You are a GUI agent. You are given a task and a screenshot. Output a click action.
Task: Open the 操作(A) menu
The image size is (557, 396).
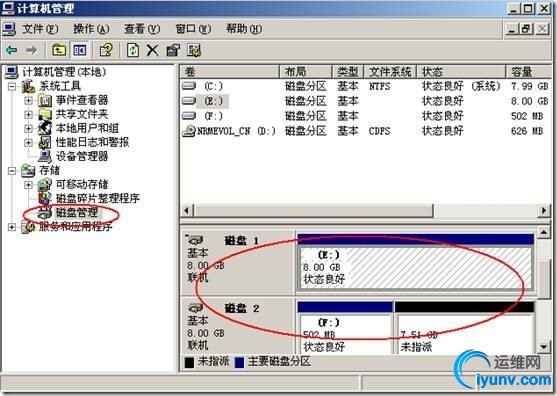[x=91, y=29]
